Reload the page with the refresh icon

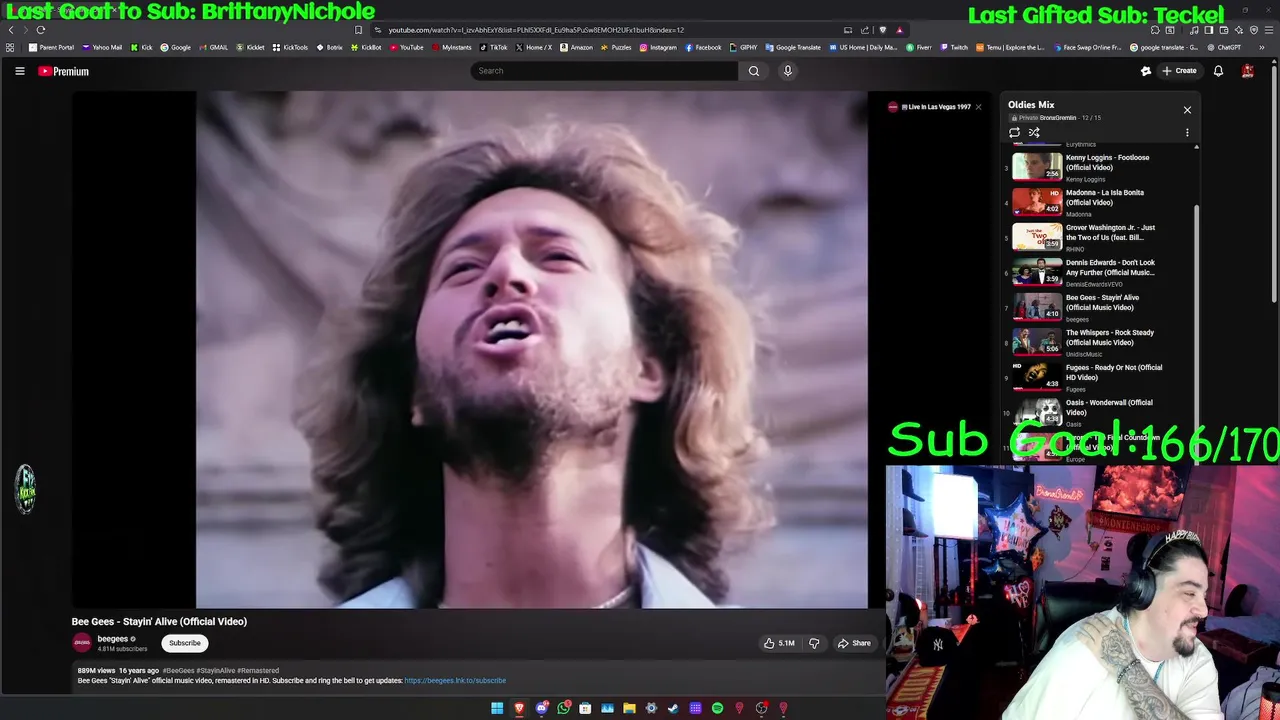pos(41,30)
